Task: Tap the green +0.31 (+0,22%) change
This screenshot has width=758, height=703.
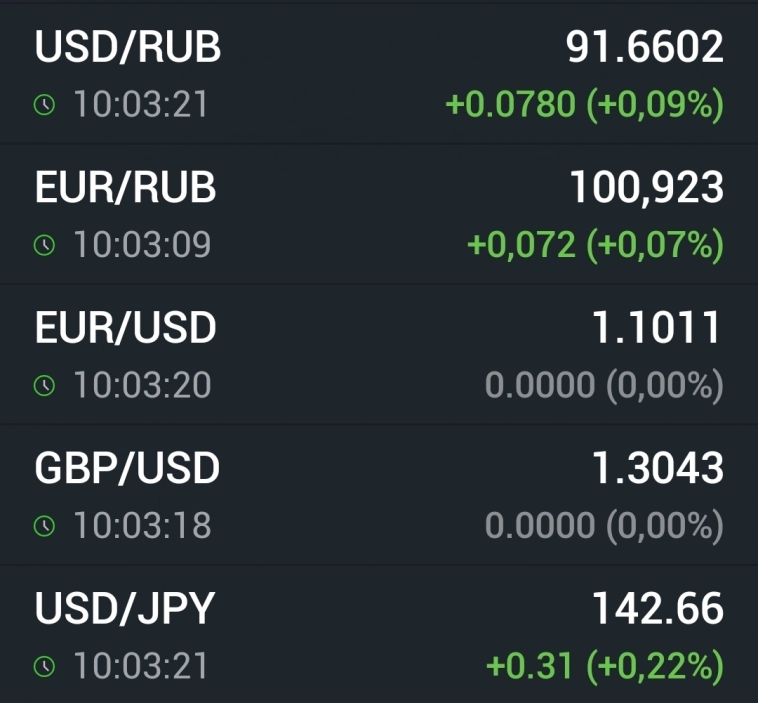Action: (x=604, y=666)
